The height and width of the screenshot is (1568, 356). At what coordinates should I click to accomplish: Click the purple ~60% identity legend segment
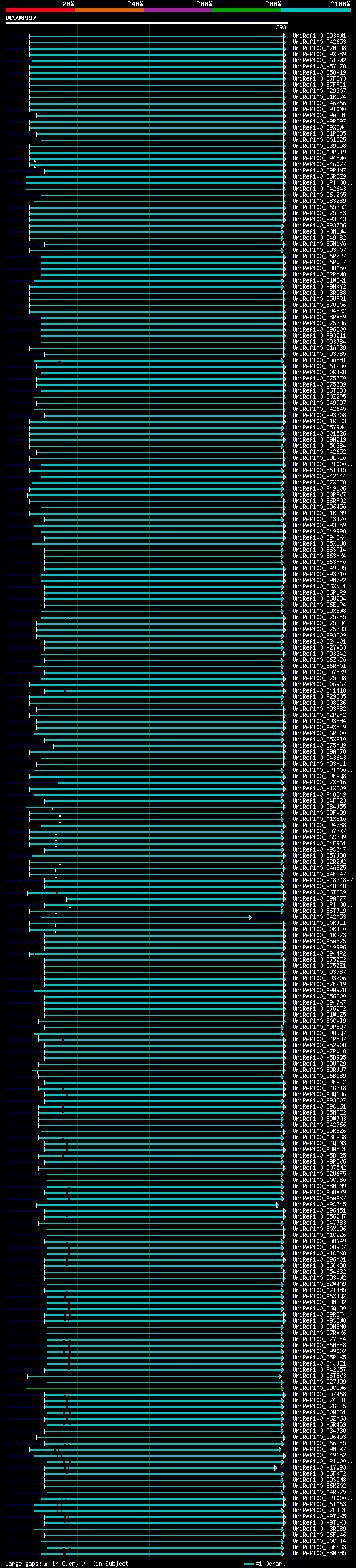177,10
